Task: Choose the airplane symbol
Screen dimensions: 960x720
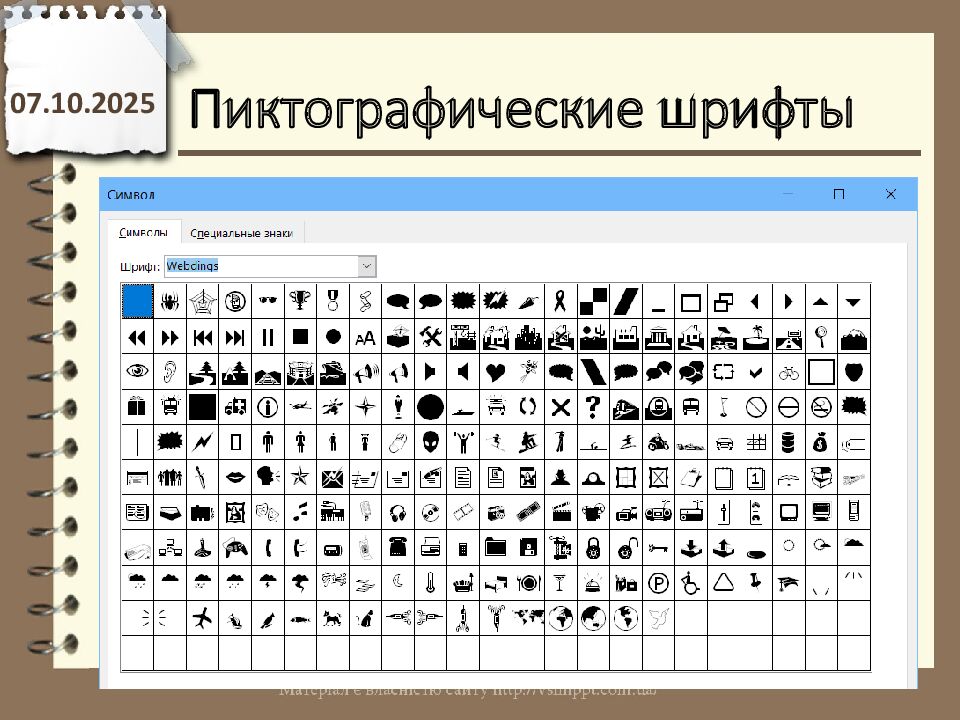Action: coord(202,617)
